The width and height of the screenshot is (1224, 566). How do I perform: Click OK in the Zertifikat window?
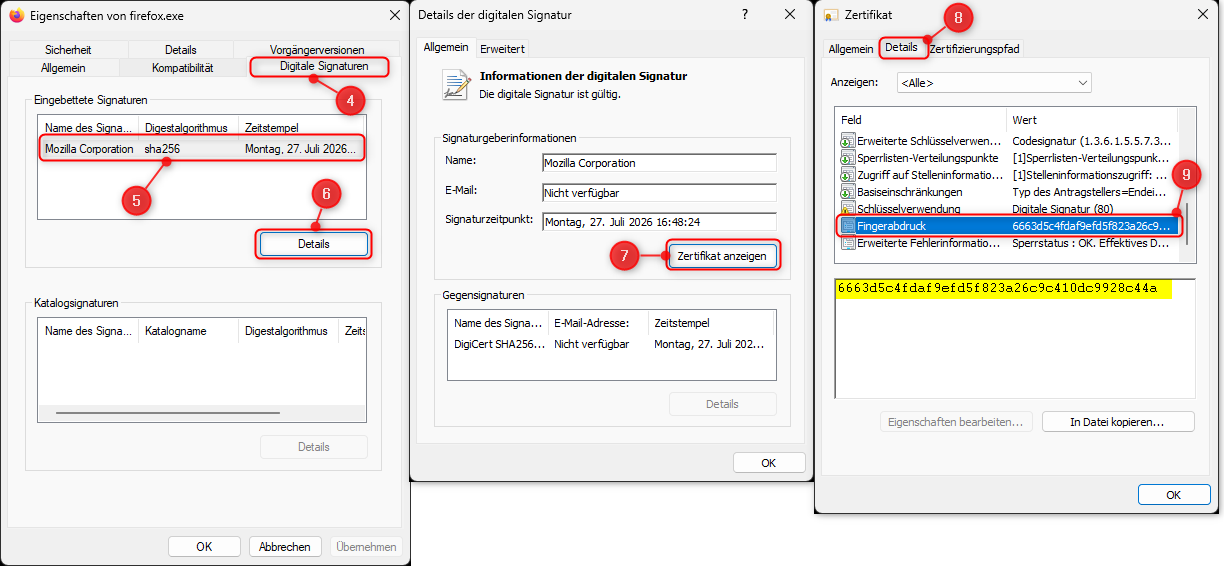point(1174,495)
